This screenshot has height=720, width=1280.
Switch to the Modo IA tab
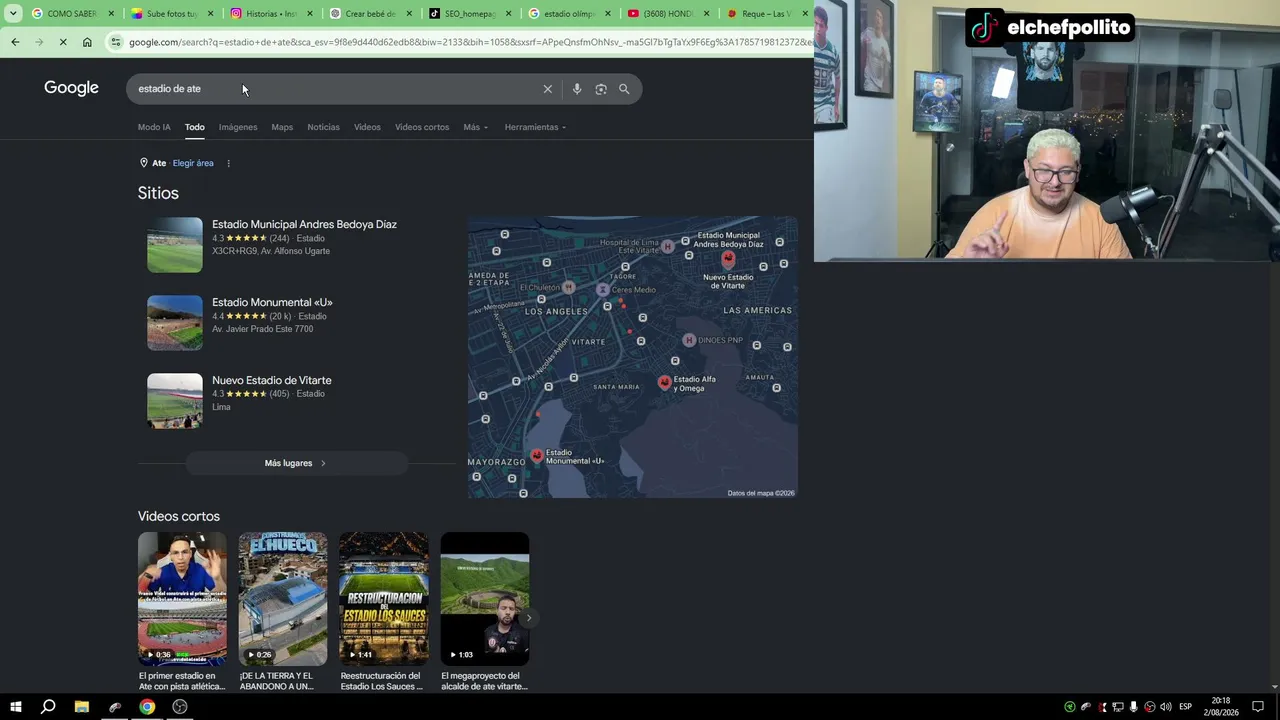pos(154,127)
